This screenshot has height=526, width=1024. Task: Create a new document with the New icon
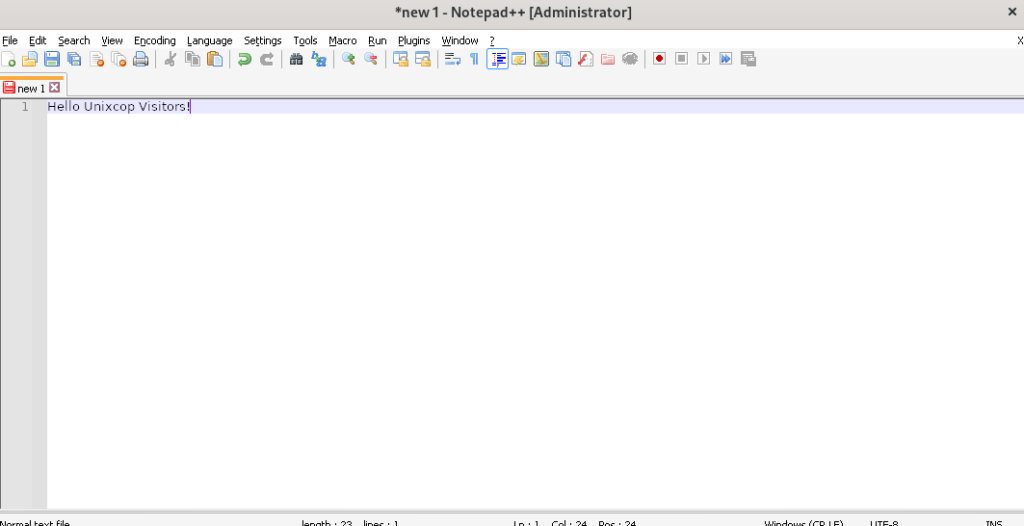(x=8, y=59)
